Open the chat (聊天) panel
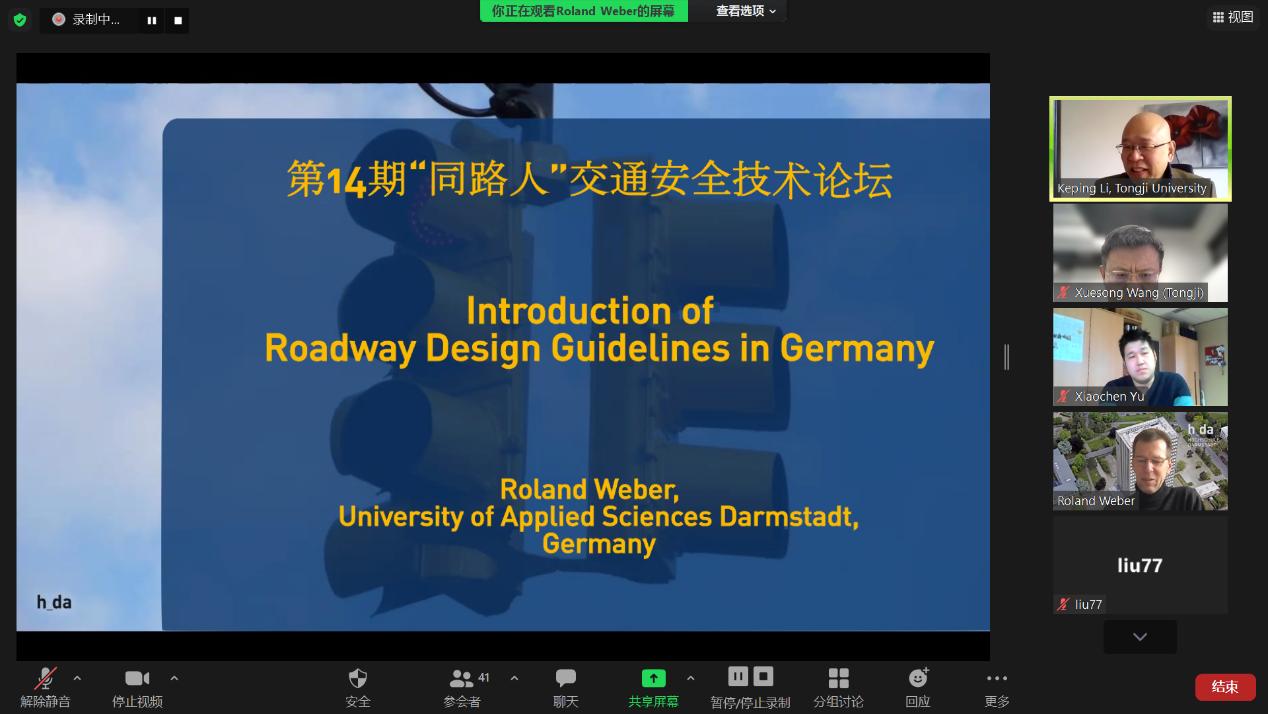Viewport: 1268px width, 714px height. pyautogui.click(x=566, y=679)
